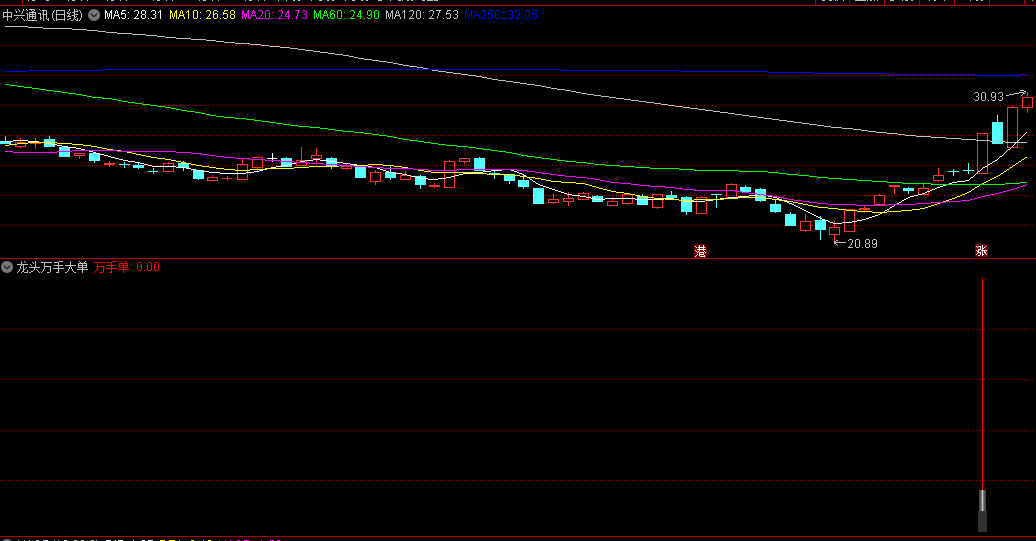Click the 20.89 low price label
Screen dimensions: 1036x541
[862, 244]
